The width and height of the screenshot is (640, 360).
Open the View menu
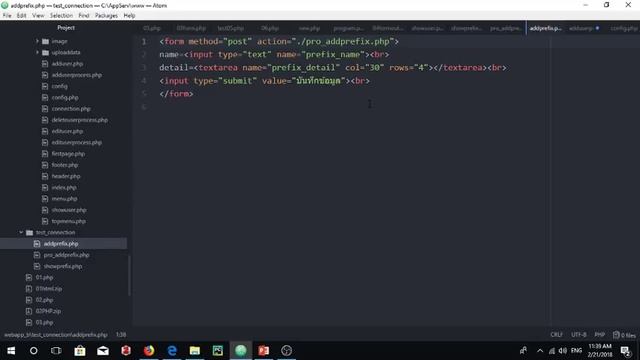(x=38, y=16)
